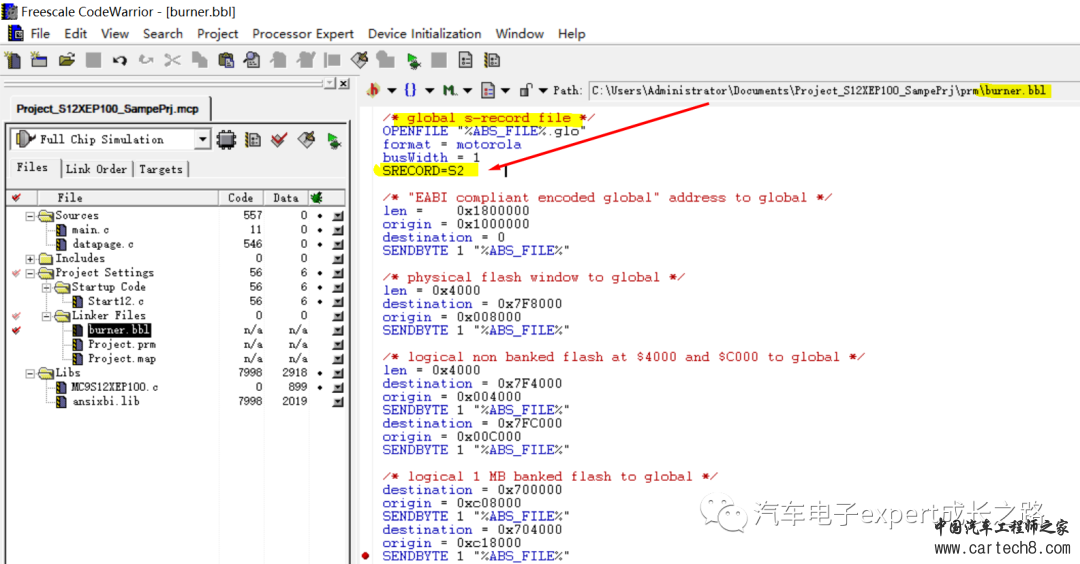Click the Code column header
The image size is (1080, 564).
tap(241, 198)
